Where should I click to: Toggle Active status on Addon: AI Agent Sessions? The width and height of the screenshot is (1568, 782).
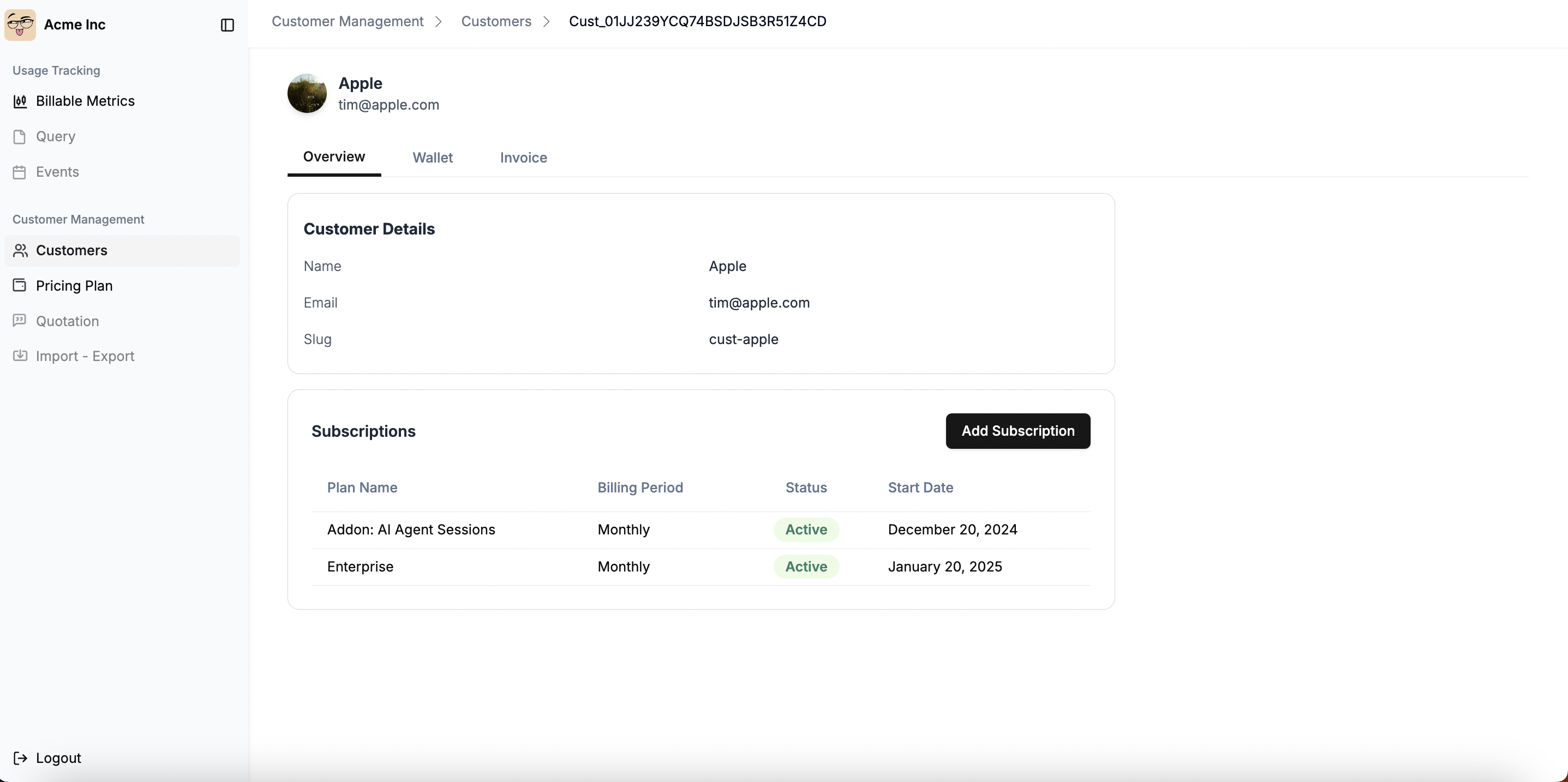point(806,529)
